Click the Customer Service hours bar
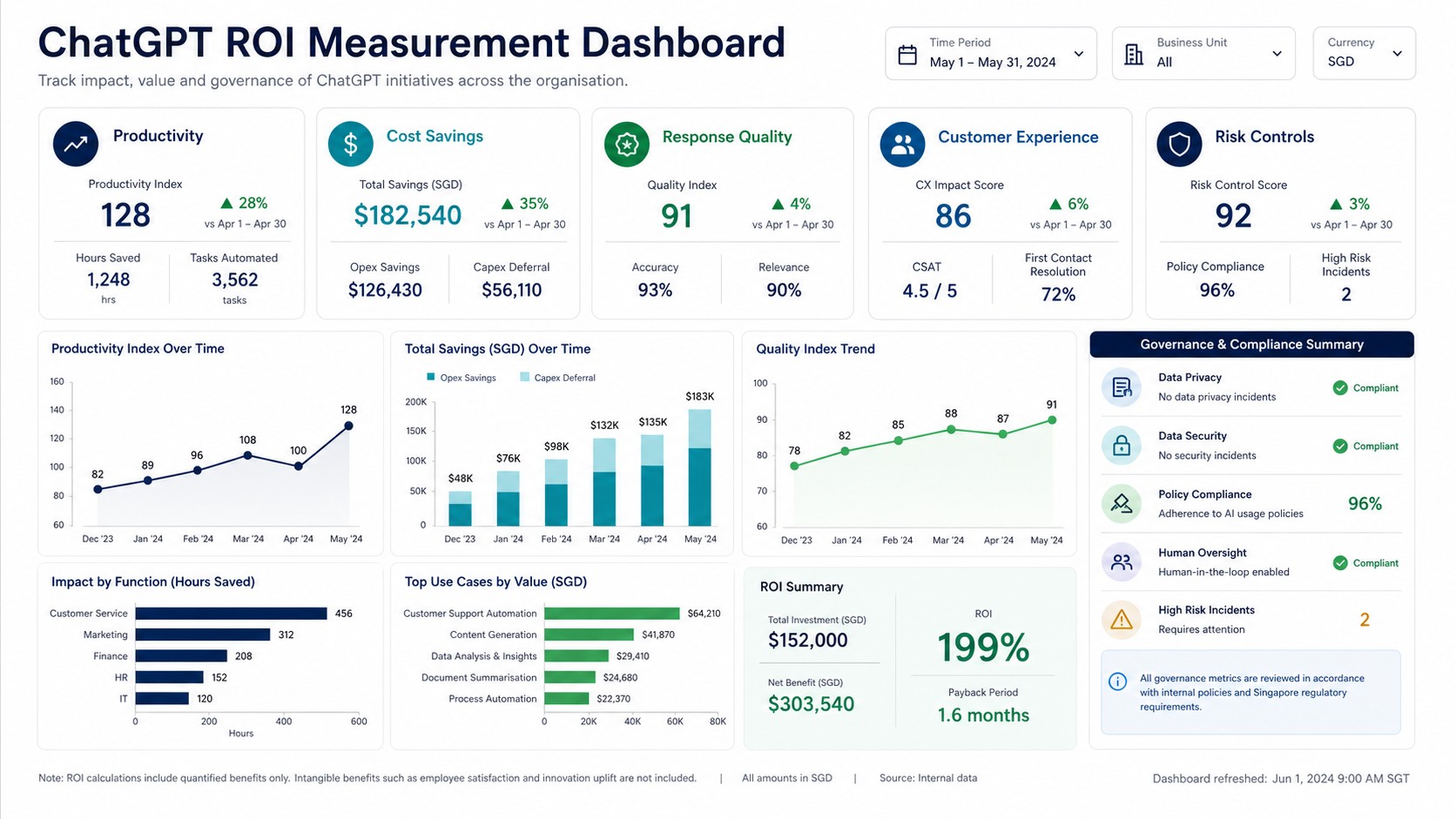1456x819 pixels. point(231,614)
